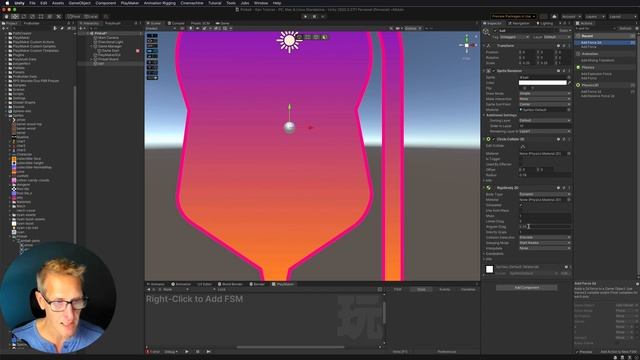640x360 pixels.
Task: Open the Layer dropdown in Inspector
Action: pos(557,37)
